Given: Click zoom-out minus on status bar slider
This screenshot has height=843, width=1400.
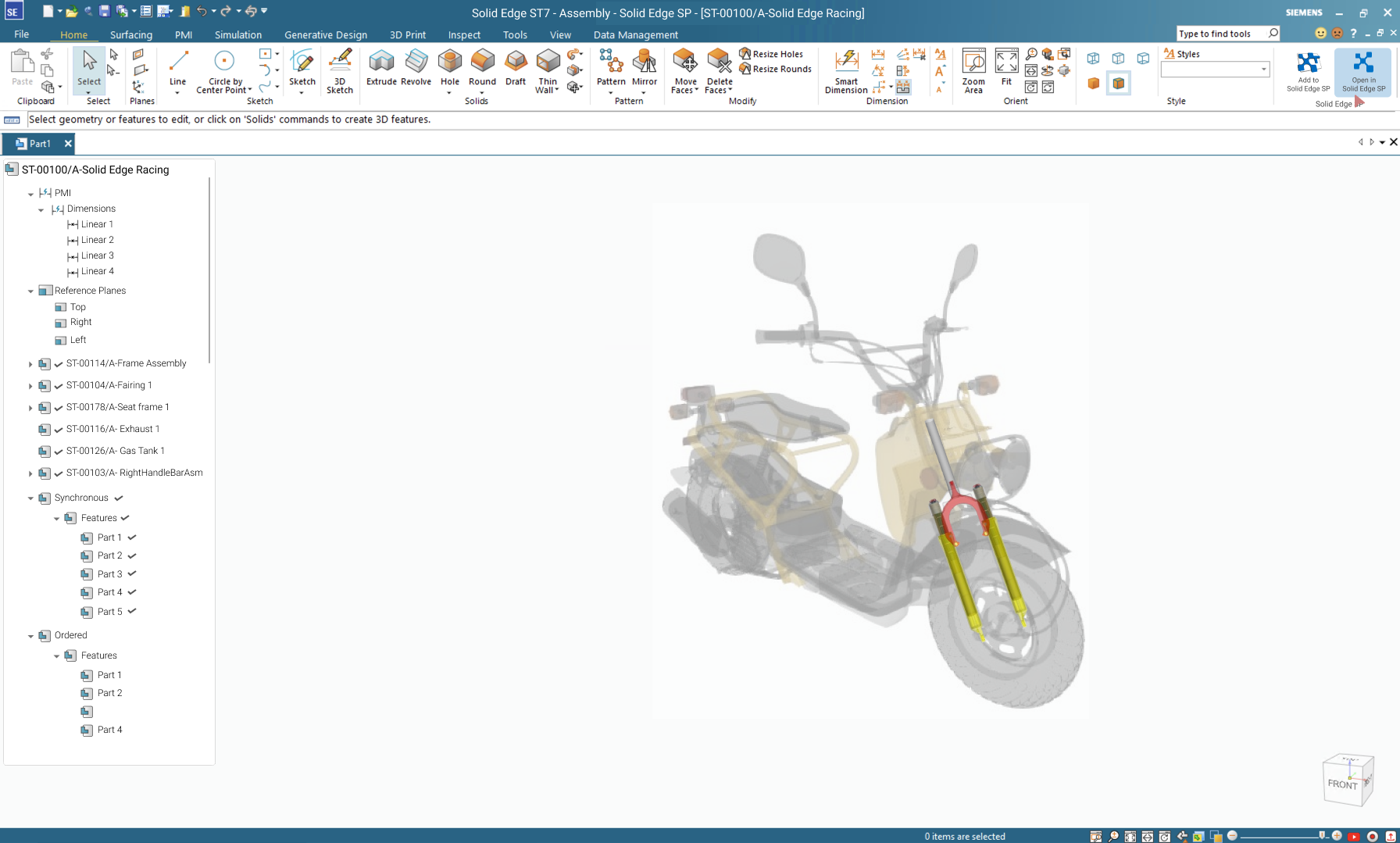Looking at the screenshot, I should point(1232,836).
